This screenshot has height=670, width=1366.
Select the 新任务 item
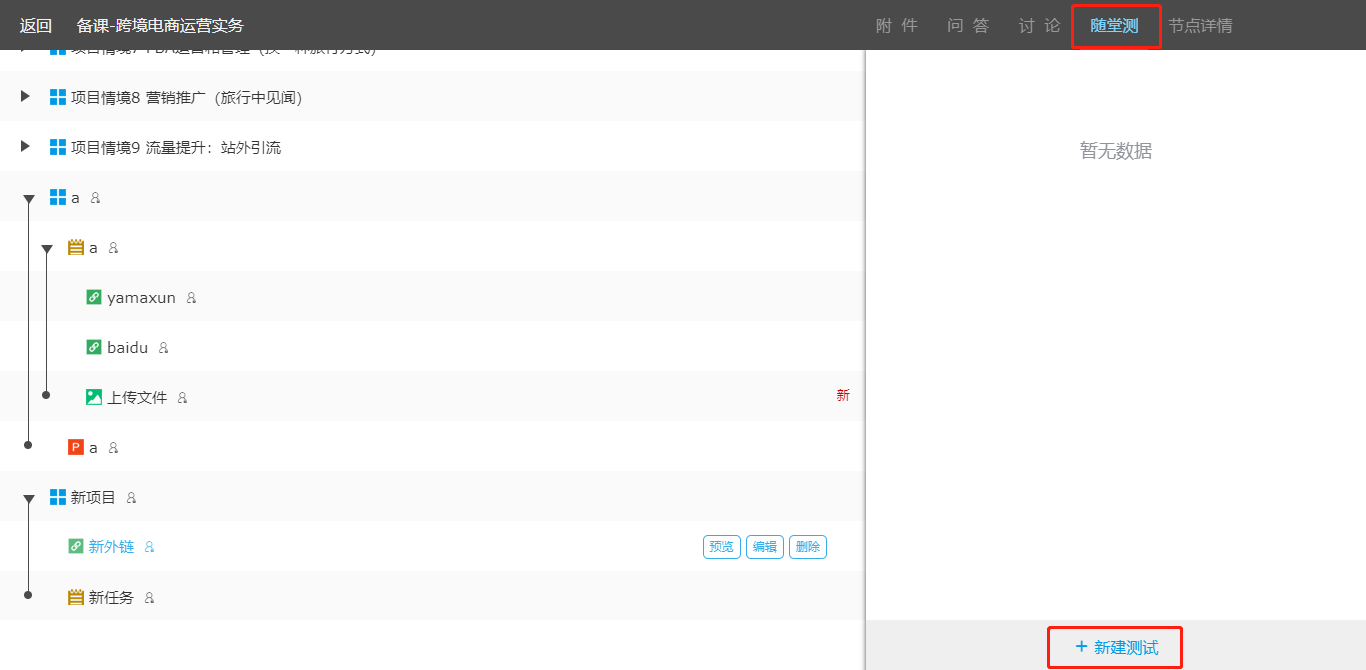pyautogui.click(x=111, y=597)
